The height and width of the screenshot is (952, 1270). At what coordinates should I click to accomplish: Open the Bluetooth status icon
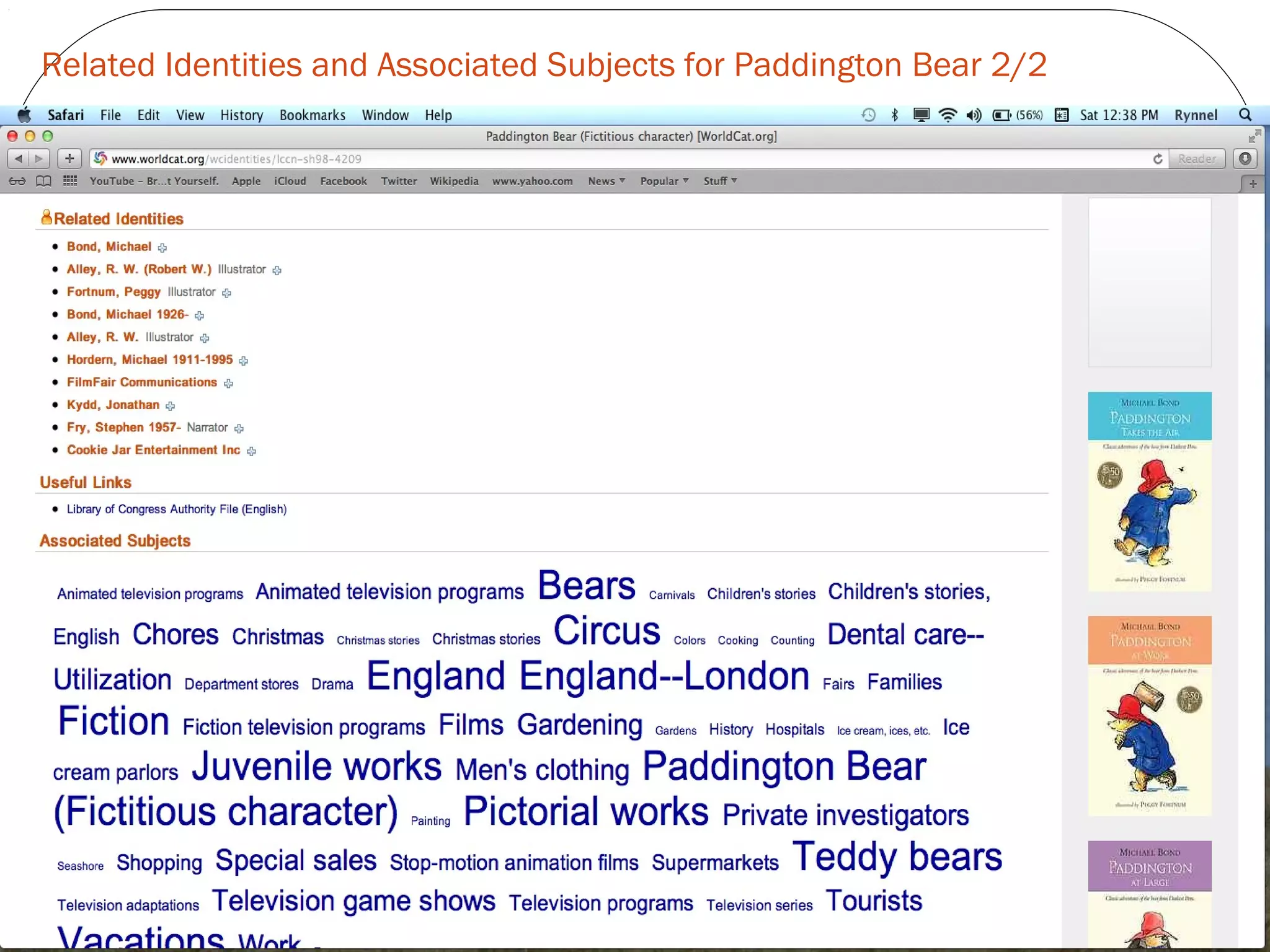pos(894,115)
